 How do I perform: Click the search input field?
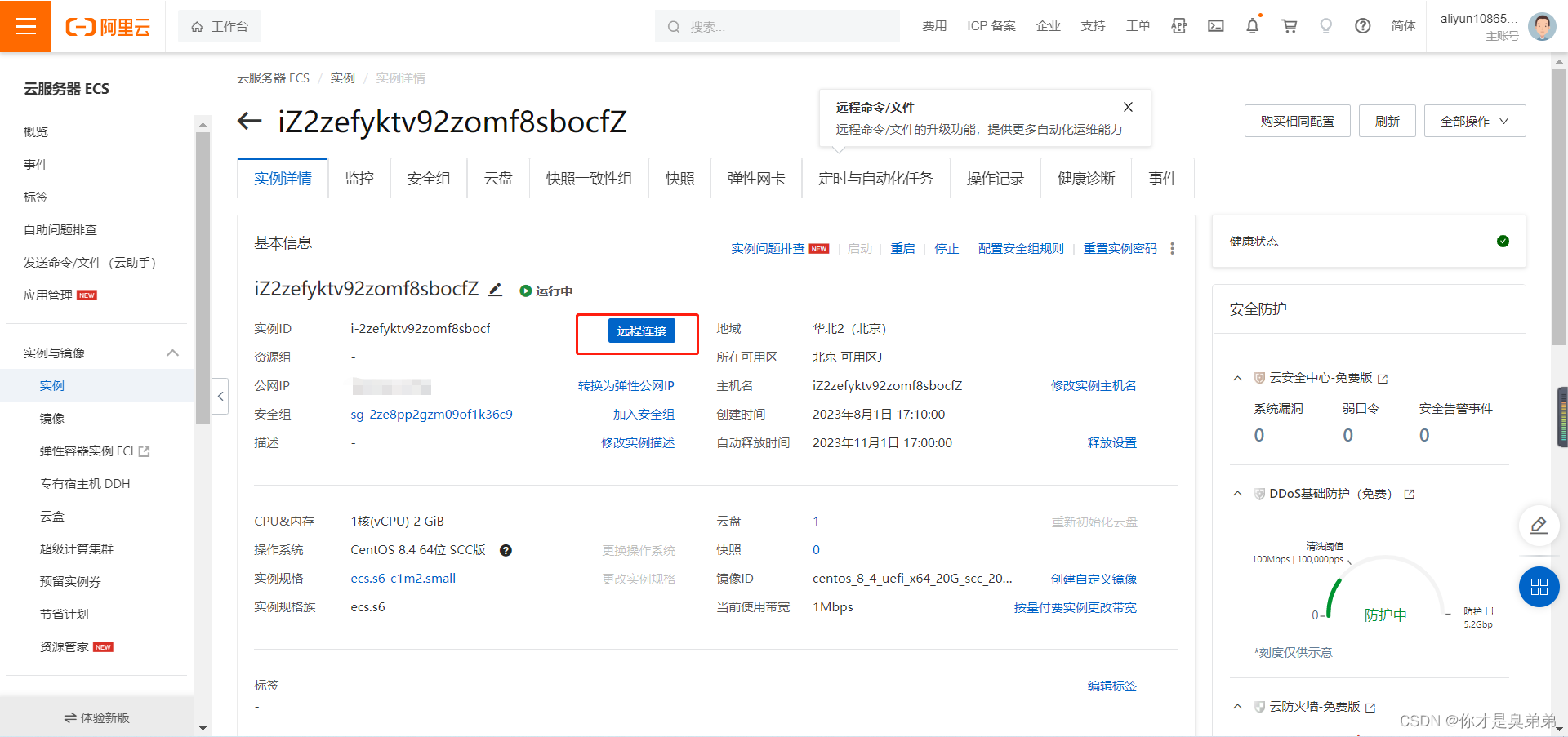pyautogui.click(x=777, y=27)
